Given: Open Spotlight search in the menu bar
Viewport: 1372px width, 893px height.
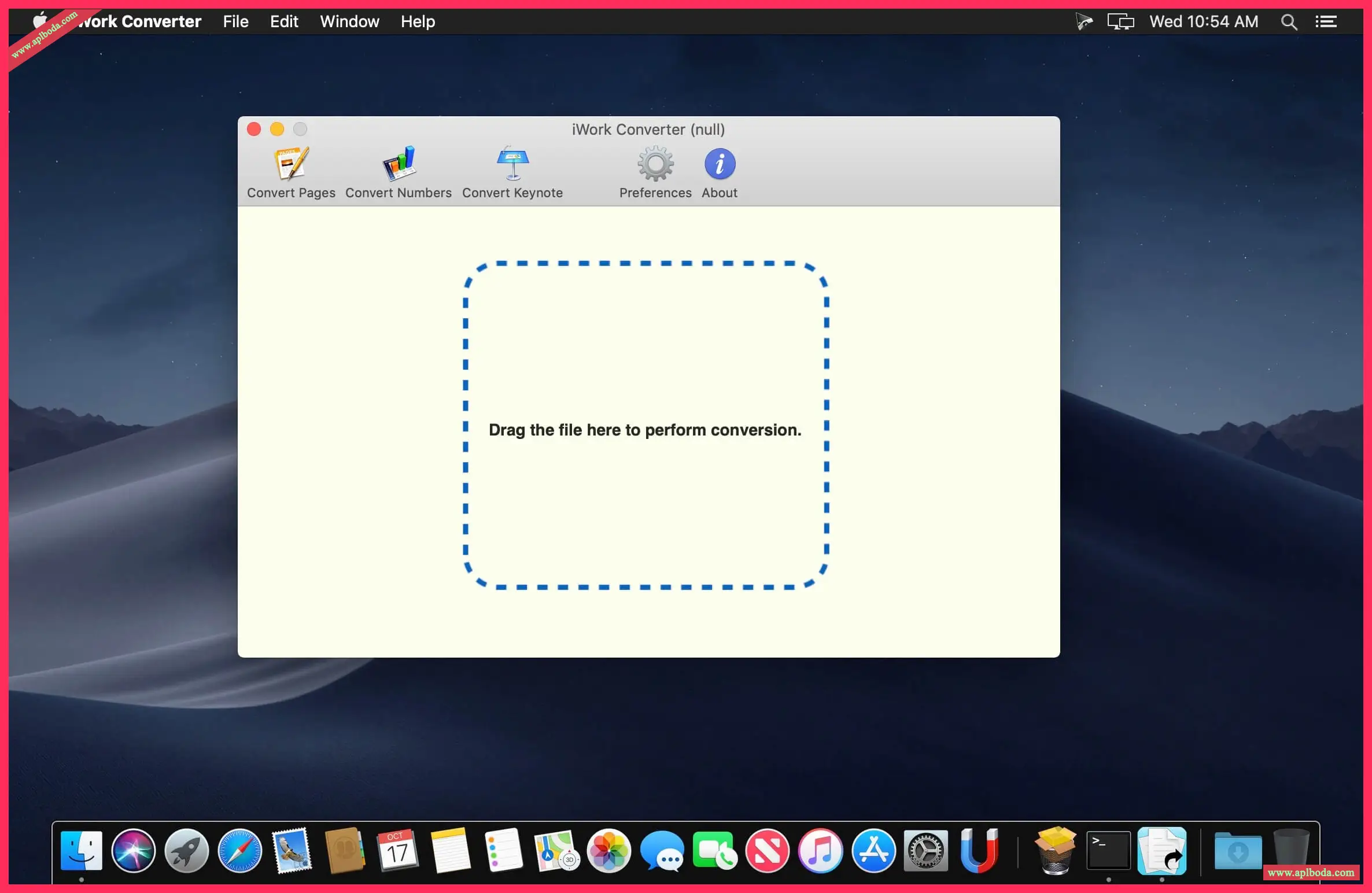Looking at the screenshot, I should tap(1289, 22).
